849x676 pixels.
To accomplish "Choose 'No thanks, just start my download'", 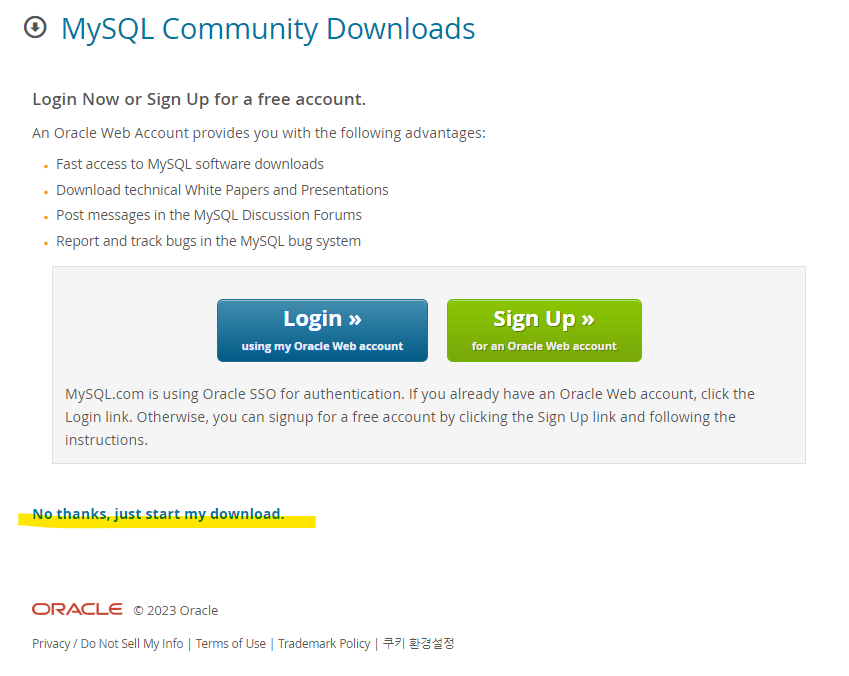I will 158,514.
